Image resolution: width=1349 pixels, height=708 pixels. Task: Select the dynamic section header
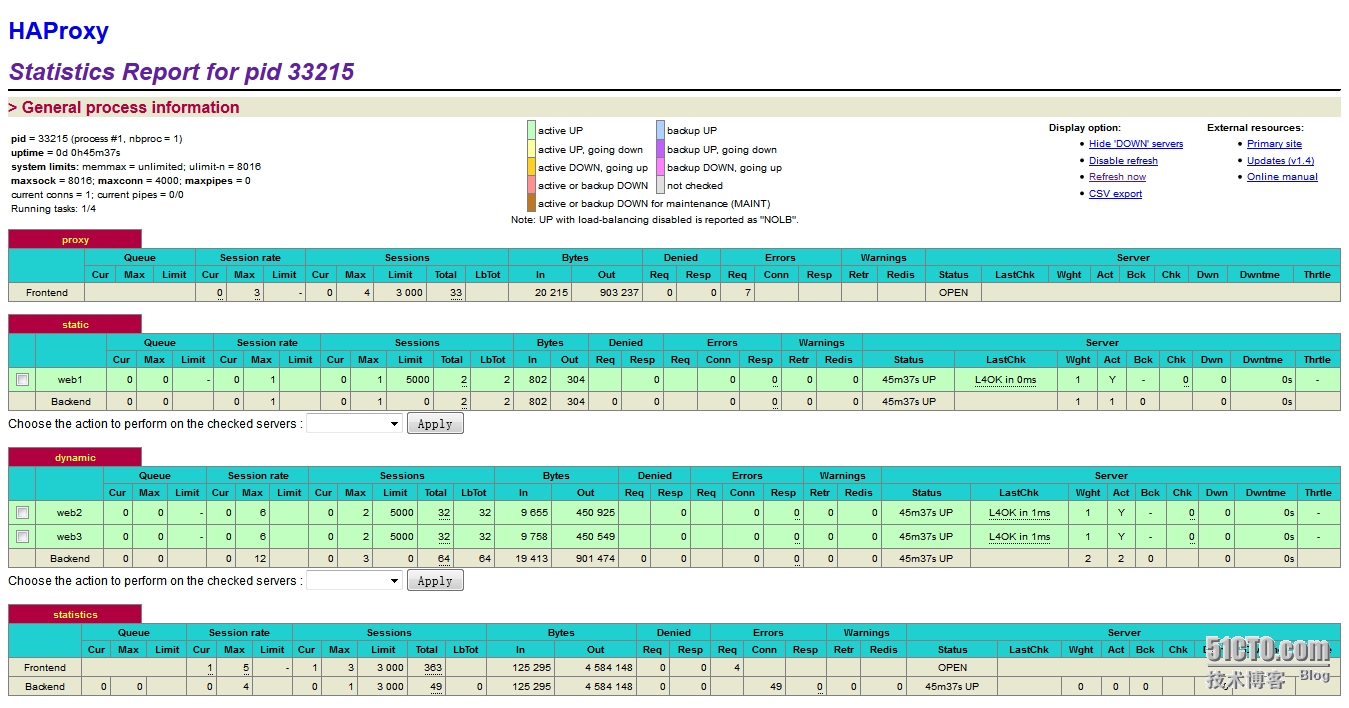75,458
